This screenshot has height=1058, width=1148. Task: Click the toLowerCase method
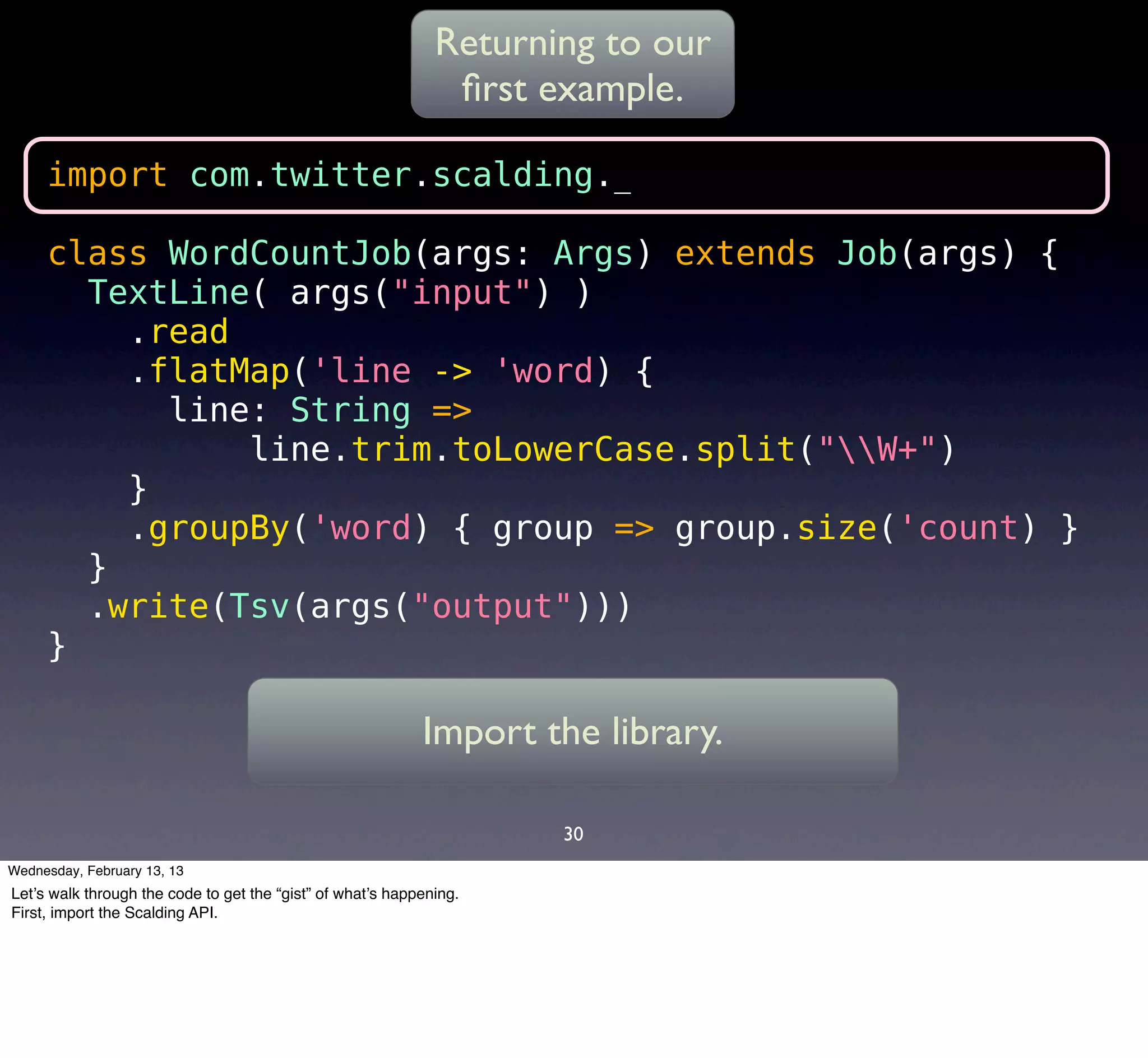pyautogui.click(x=564, y=449)
